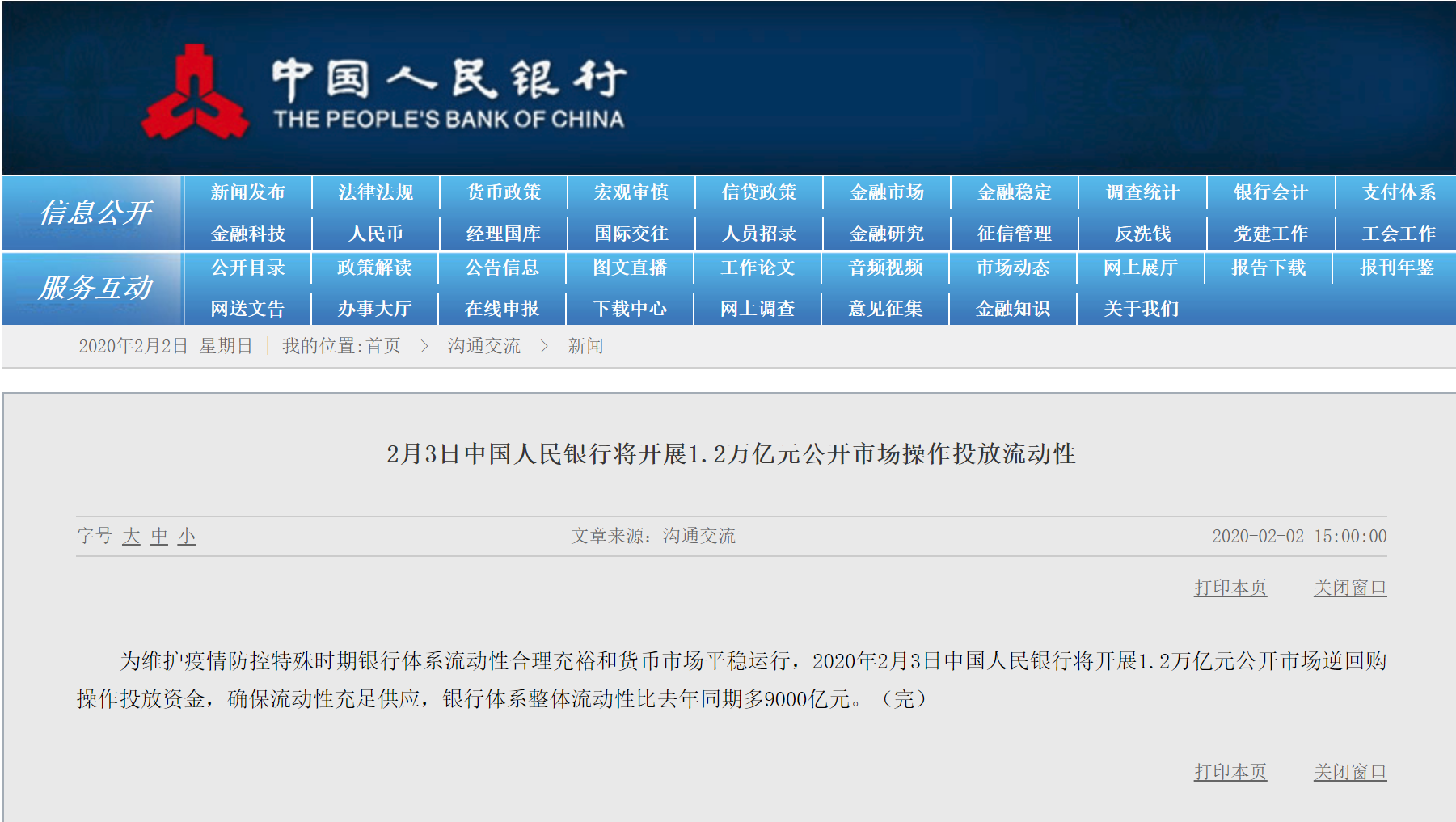This screenshot has height=822, width=1456.
Task: Set font size to large (大)
Action: point(131,536)
